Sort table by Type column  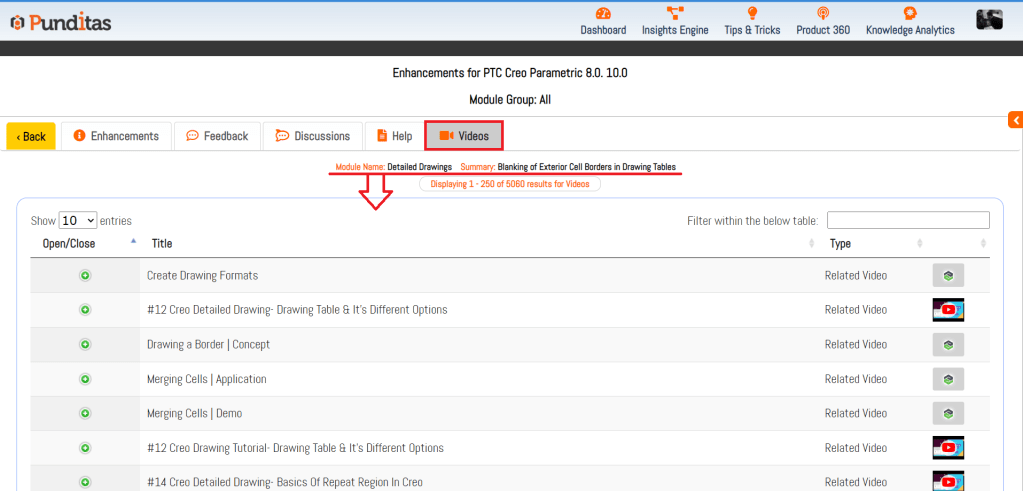pos(840,243)
